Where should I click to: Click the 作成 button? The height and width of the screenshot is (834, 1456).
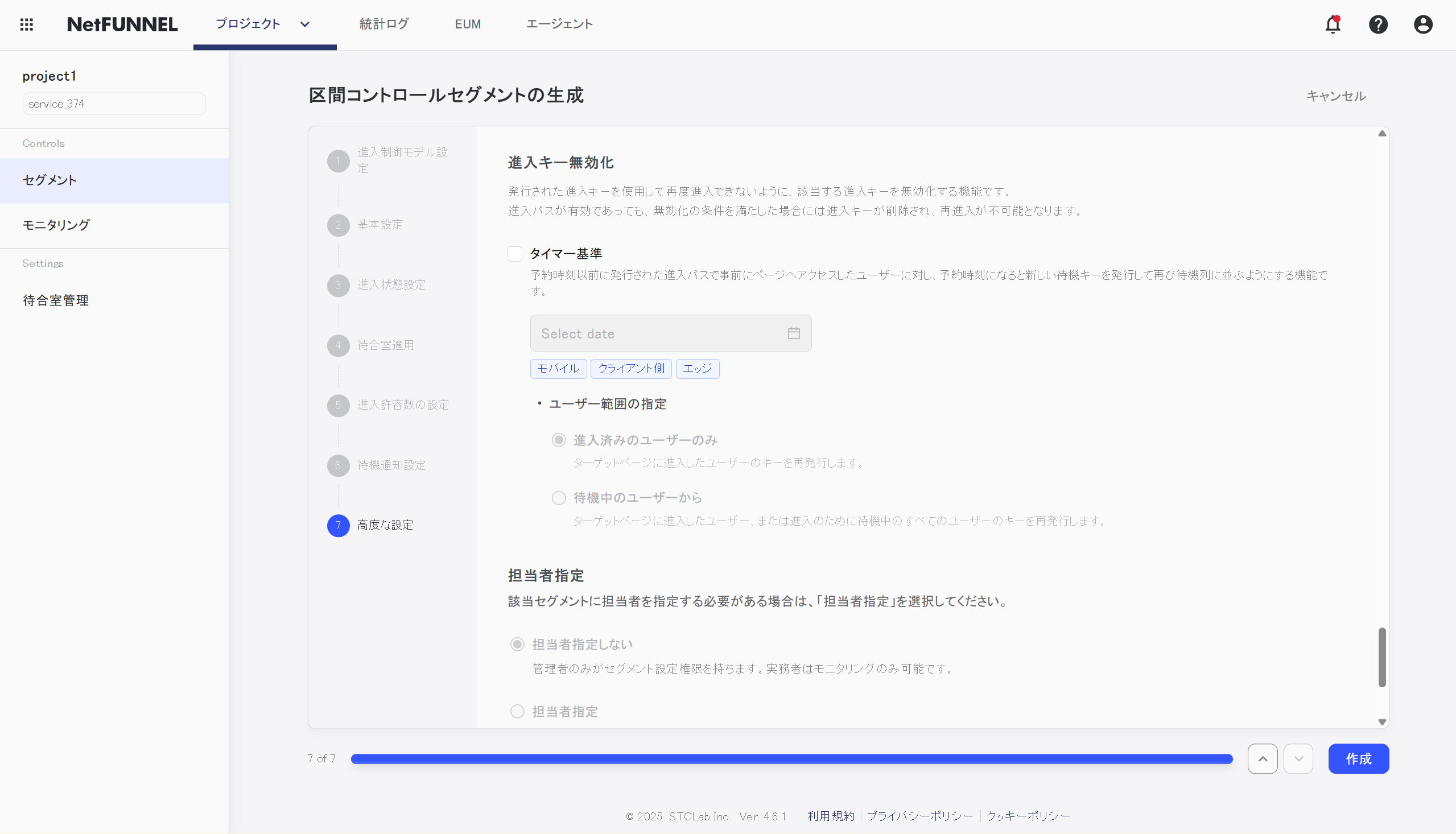tap(1359, 758)
